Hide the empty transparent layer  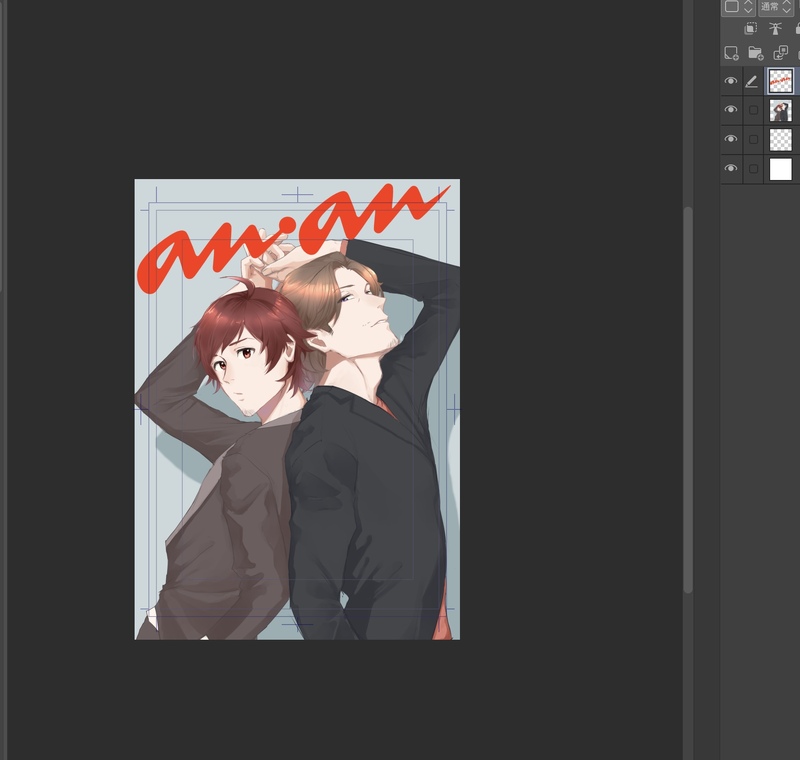tap(731, 139)
